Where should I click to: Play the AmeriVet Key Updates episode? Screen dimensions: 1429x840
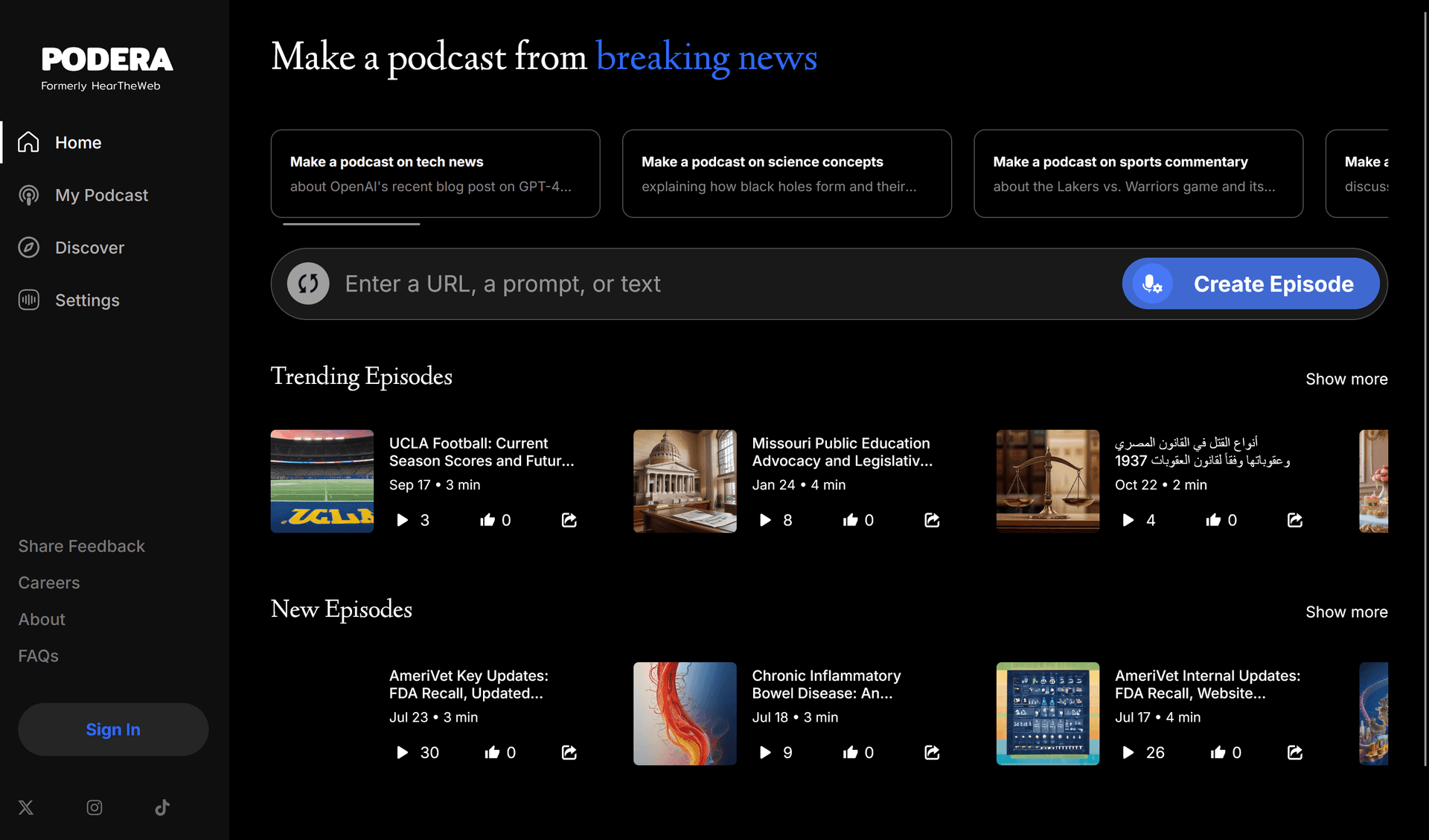pyautogui.click(x=403, y=753)
